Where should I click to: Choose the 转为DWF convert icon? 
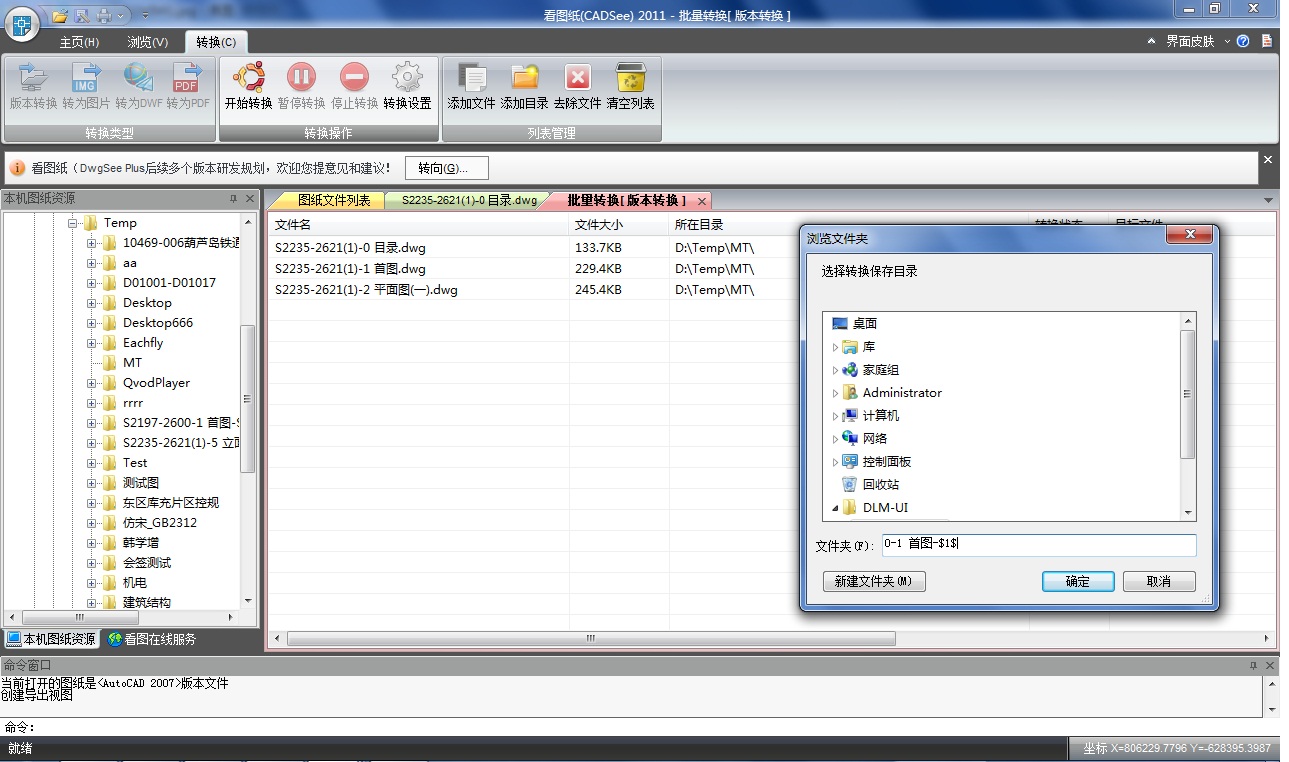[138, 78]
